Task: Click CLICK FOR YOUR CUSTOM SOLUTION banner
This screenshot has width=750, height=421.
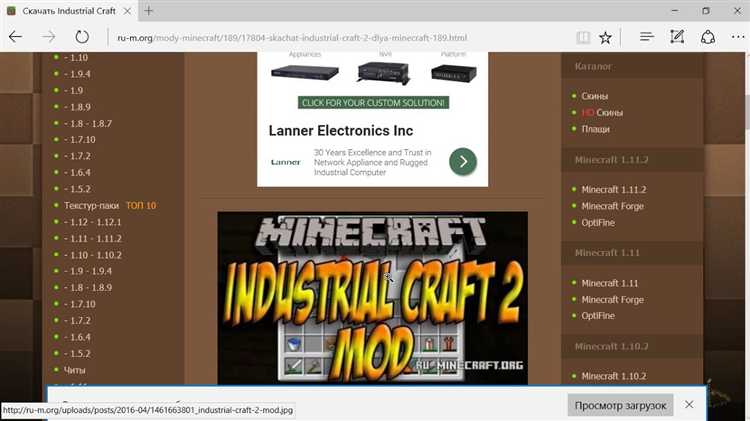Action: (373, 102)
